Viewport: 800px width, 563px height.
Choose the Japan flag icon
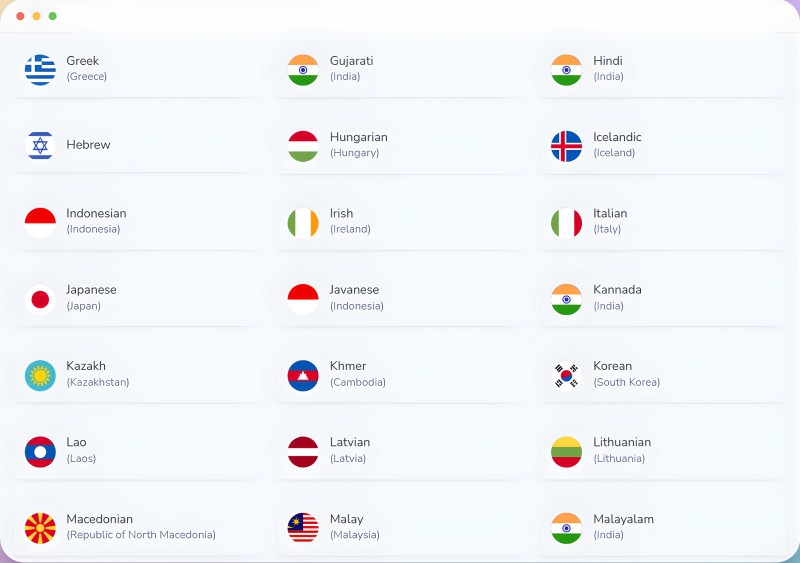(40, 299)
